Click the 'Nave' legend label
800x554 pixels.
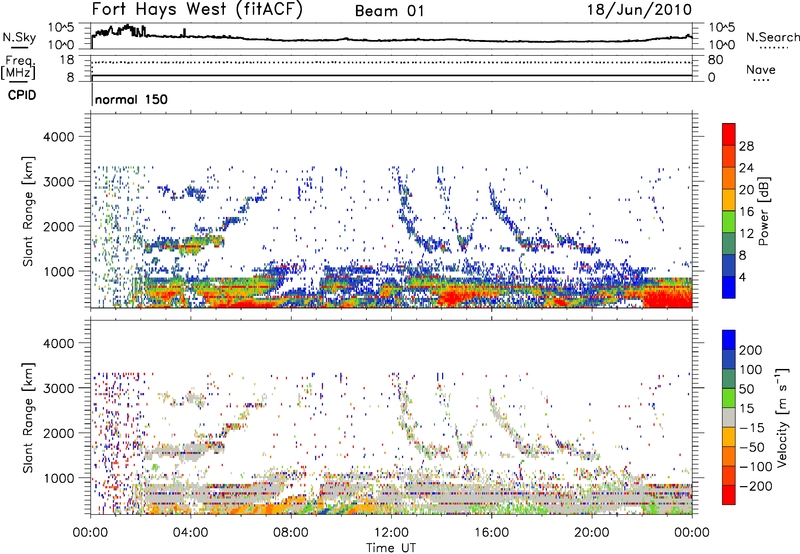point(761,69)
